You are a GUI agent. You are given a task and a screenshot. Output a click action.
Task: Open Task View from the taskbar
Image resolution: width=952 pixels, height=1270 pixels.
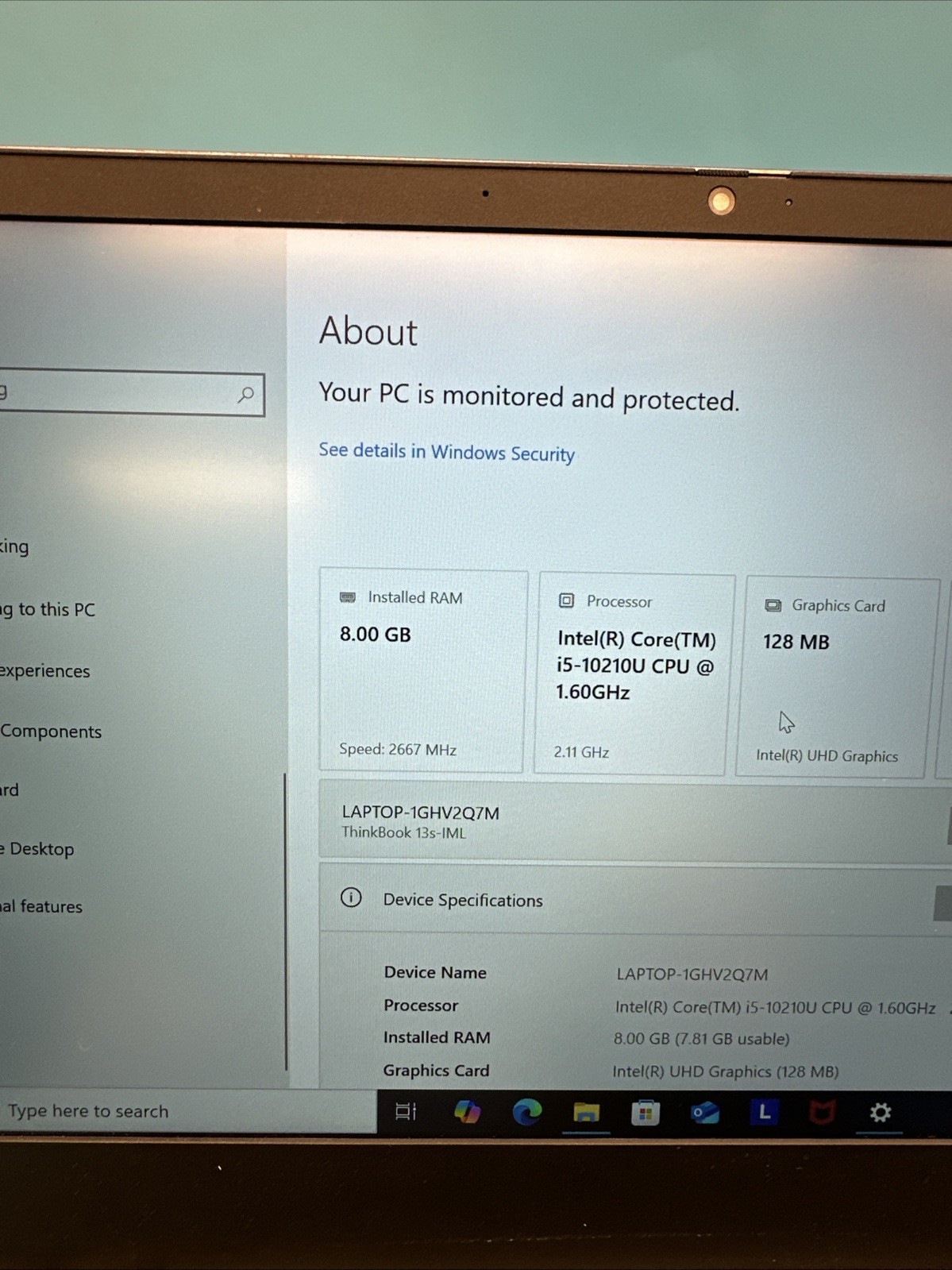406,1112
